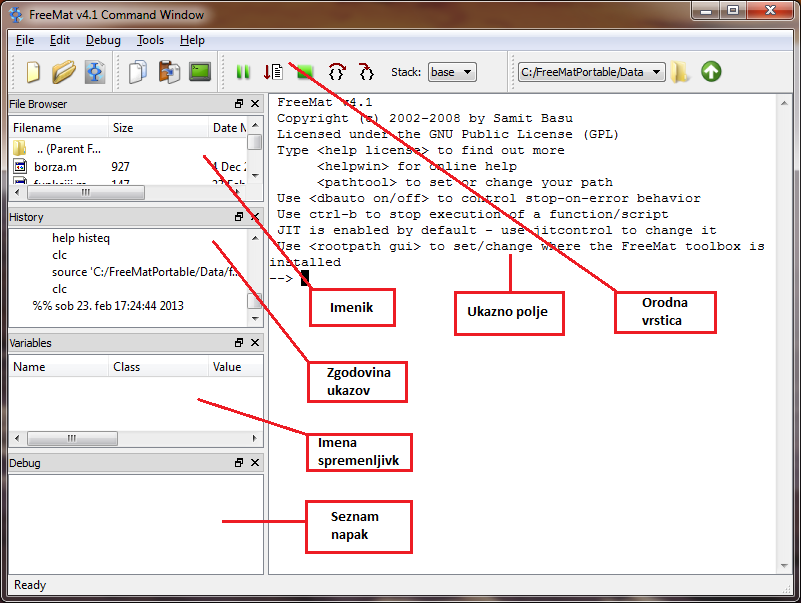Close the History panel
Screen dimensions: 801x603
254,217
